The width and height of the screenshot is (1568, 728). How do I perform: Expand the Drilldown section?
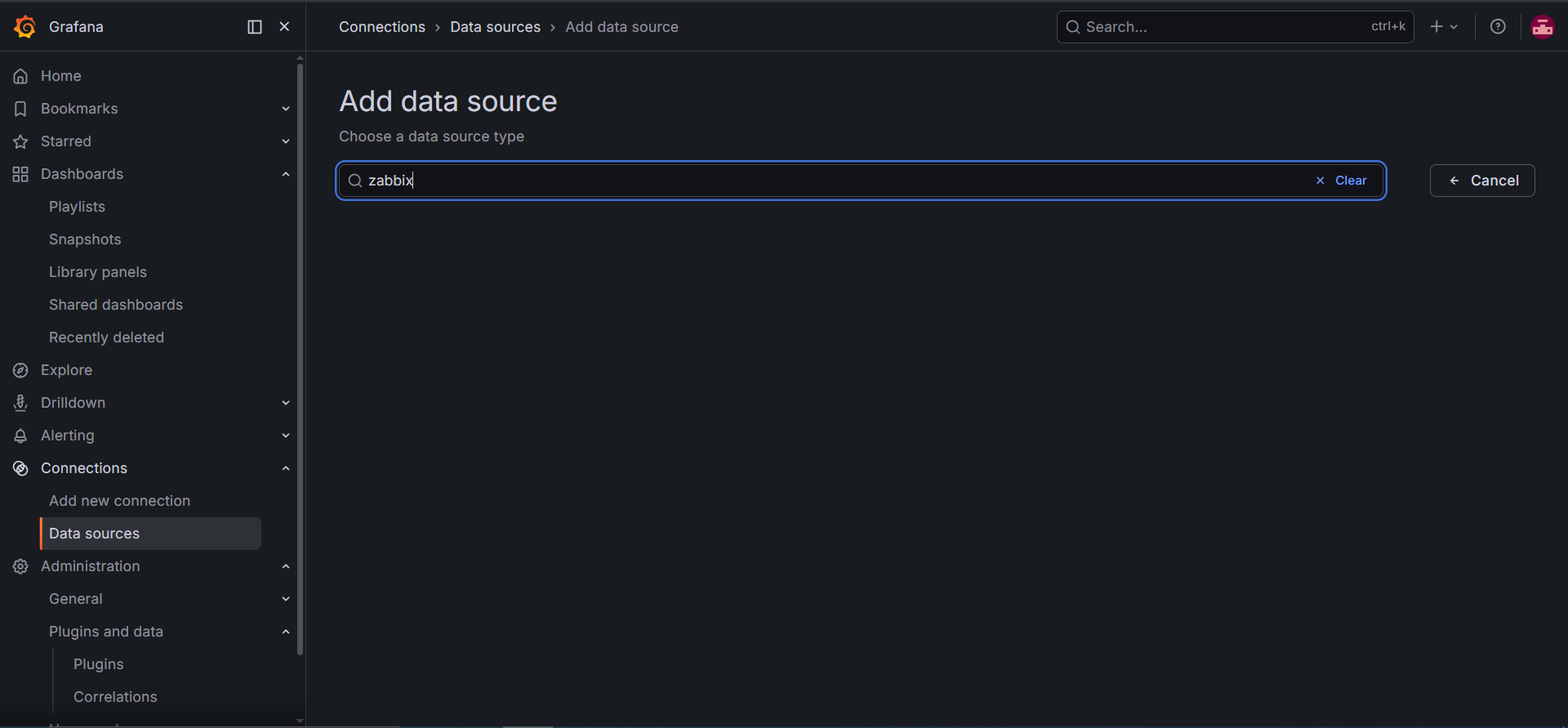286,403
